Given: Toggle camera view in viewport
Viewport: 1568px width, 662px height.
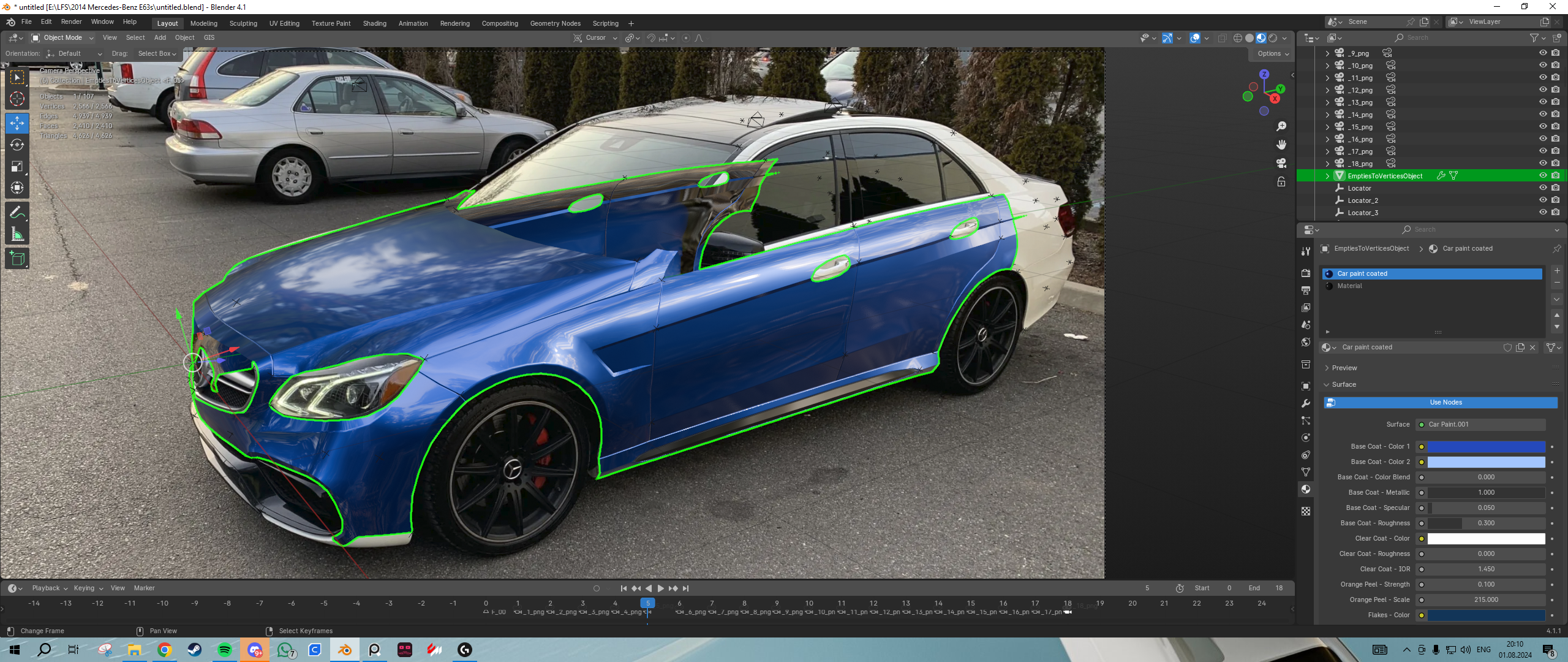Looking at the screenshot, I should coord(1281,163).
